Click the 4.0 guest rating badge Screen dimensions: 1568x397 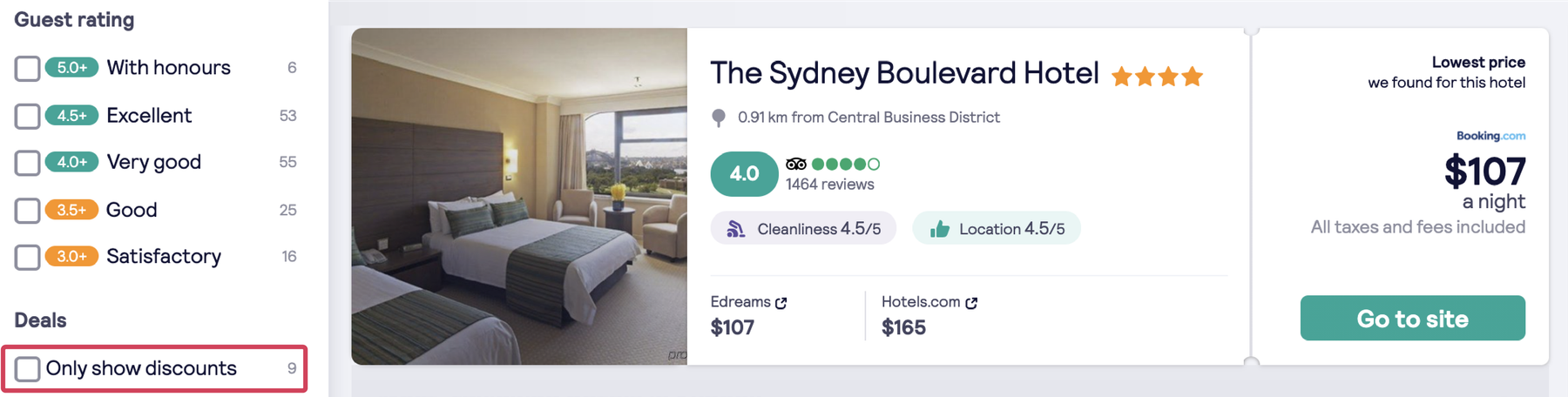[x=744, y=174]
